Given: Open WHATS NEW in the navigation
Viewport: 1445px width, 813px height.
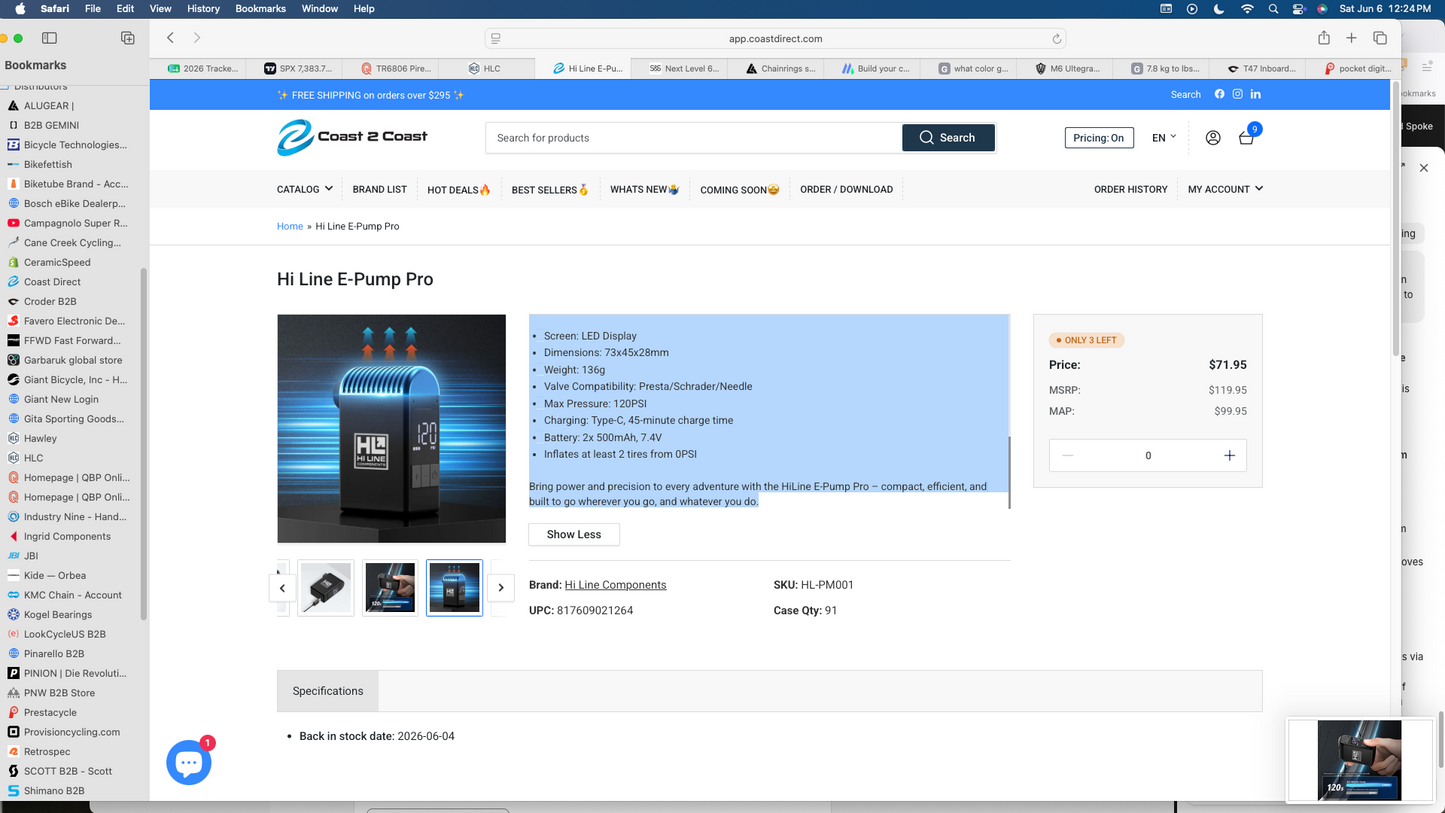Looking at the screenshot, I should (645, 189).
